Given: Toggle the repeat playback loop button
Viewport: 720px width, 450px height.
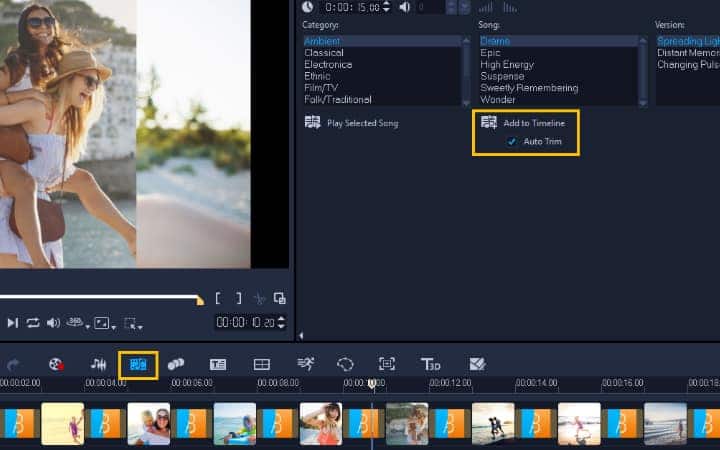Looking at the screenshot, I should [33, 323].
